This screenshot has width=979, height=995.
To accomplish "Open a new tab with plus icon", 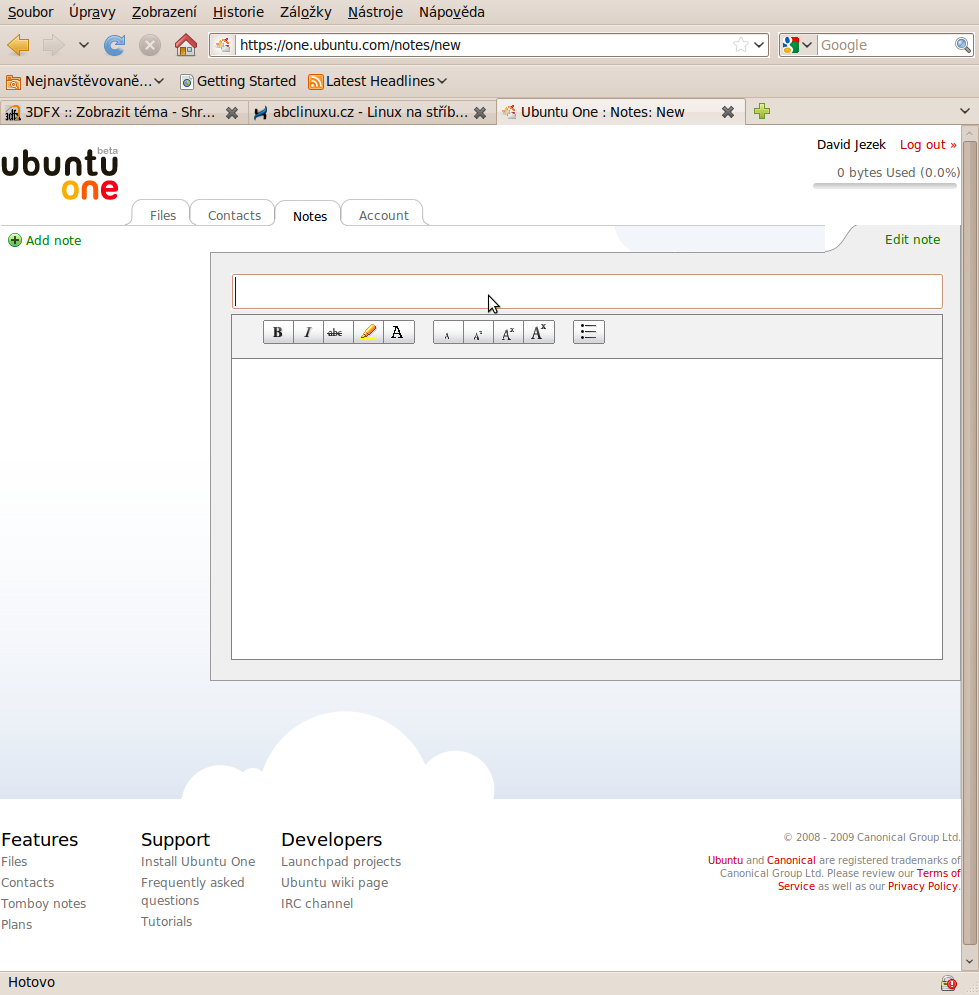I will coord(762,112).
